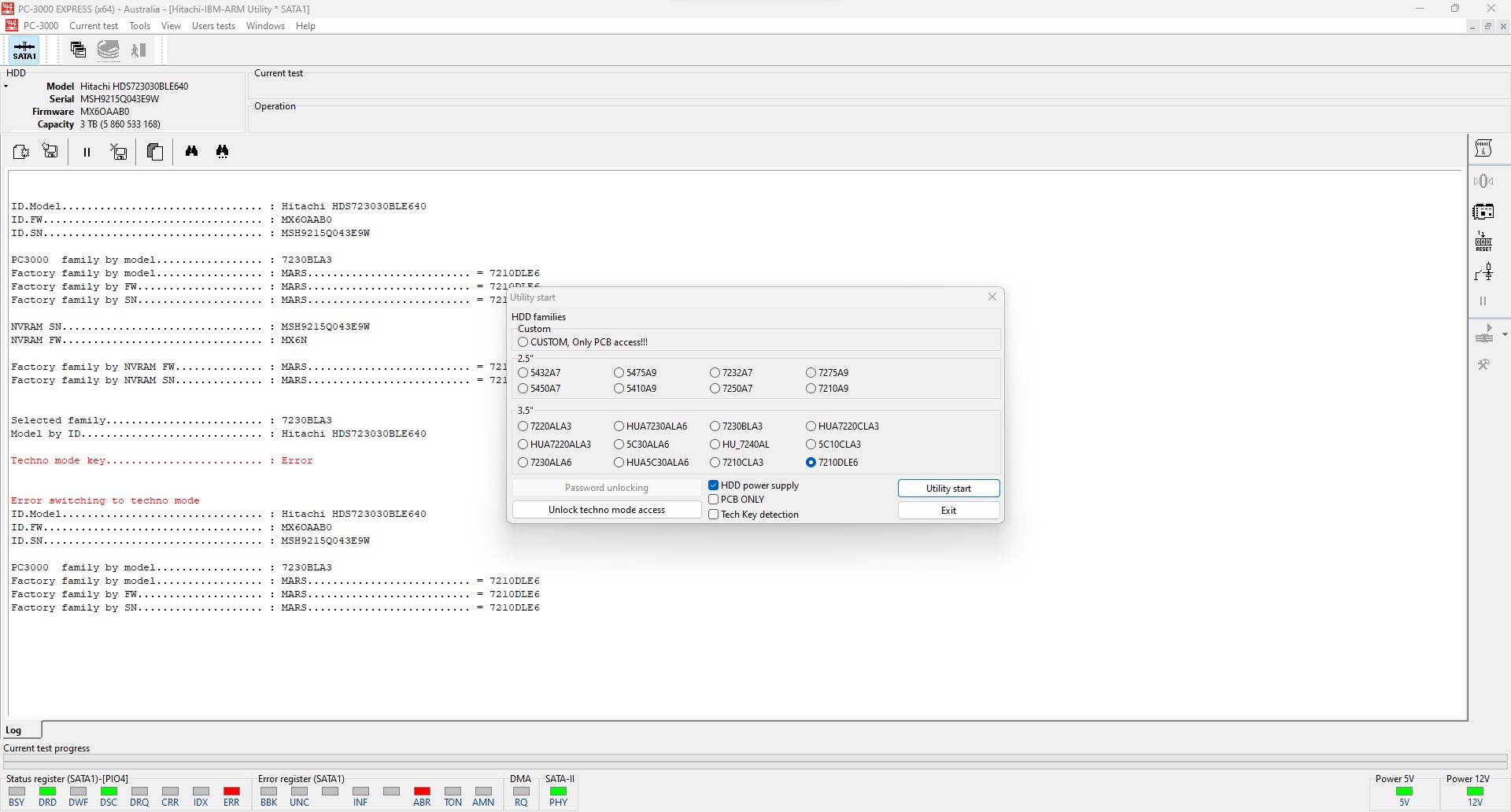Open log search with the binoculars icon
Screen dimensions: 1511x812
point(191,151)
